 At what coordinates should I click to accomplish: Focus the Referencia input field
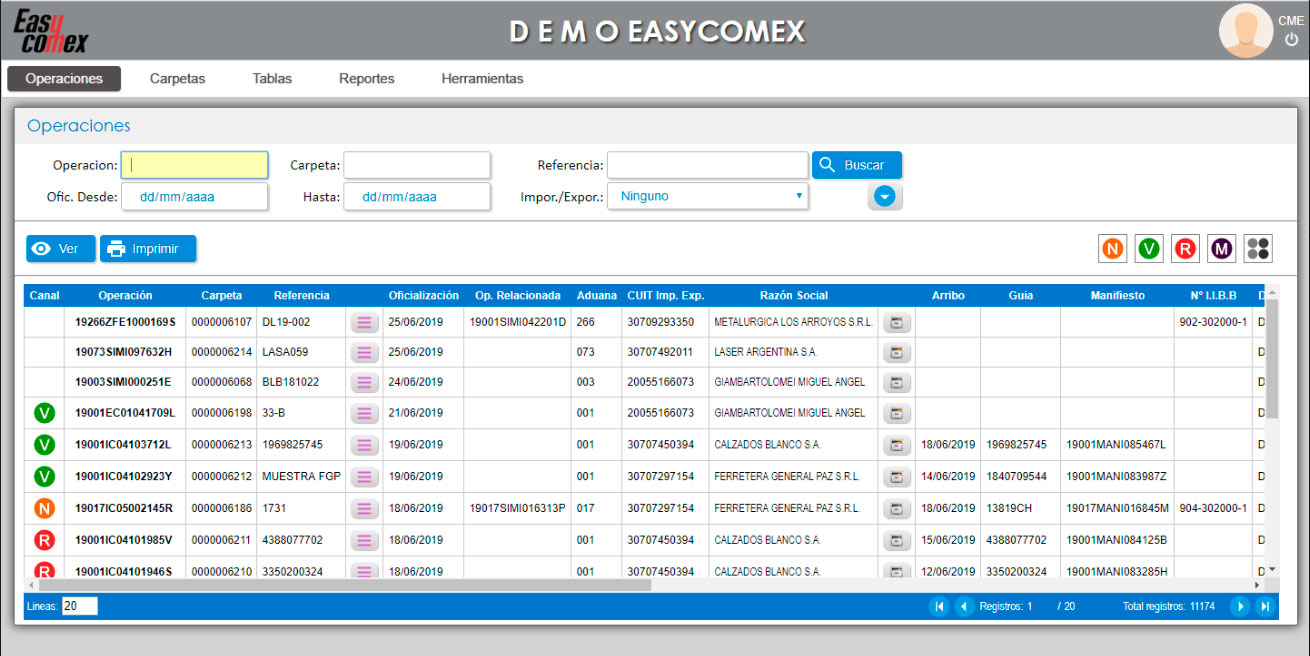708,165
